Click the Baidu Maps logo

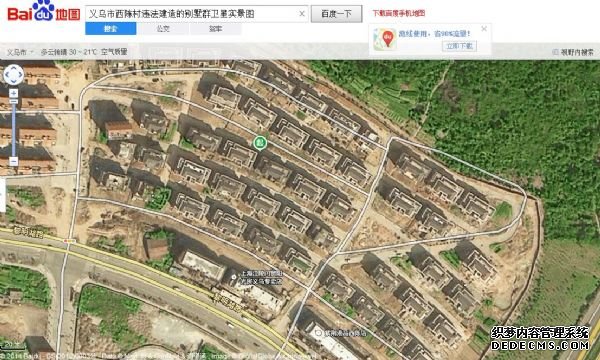[44, 12]
